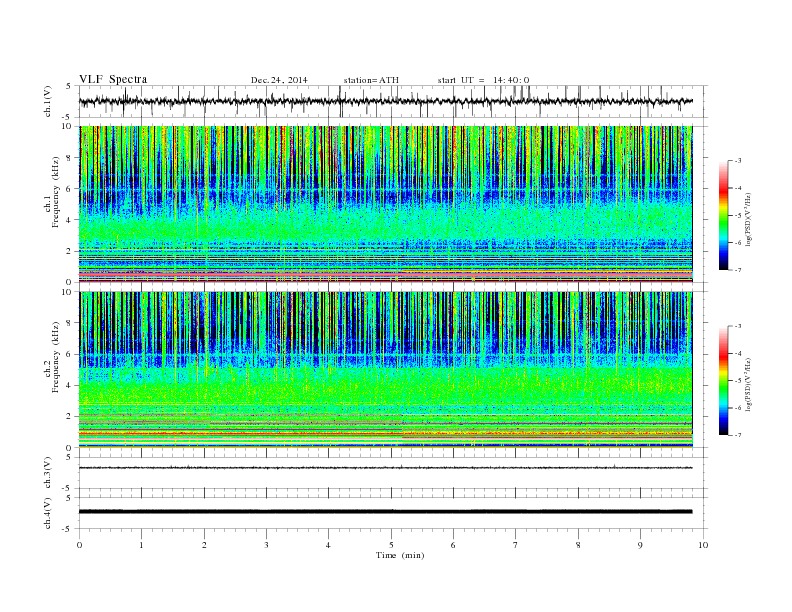The height and width of the screenshot is (612, 792).
Task: Click the '6' minute tick label
Action: click(x=453, y=545)
